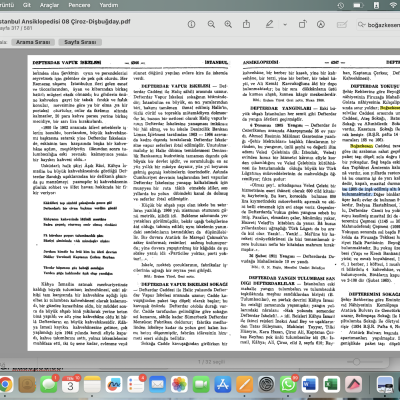Open Contacts from the Dock
Screen dimensions: 400x400
point(27,384)
